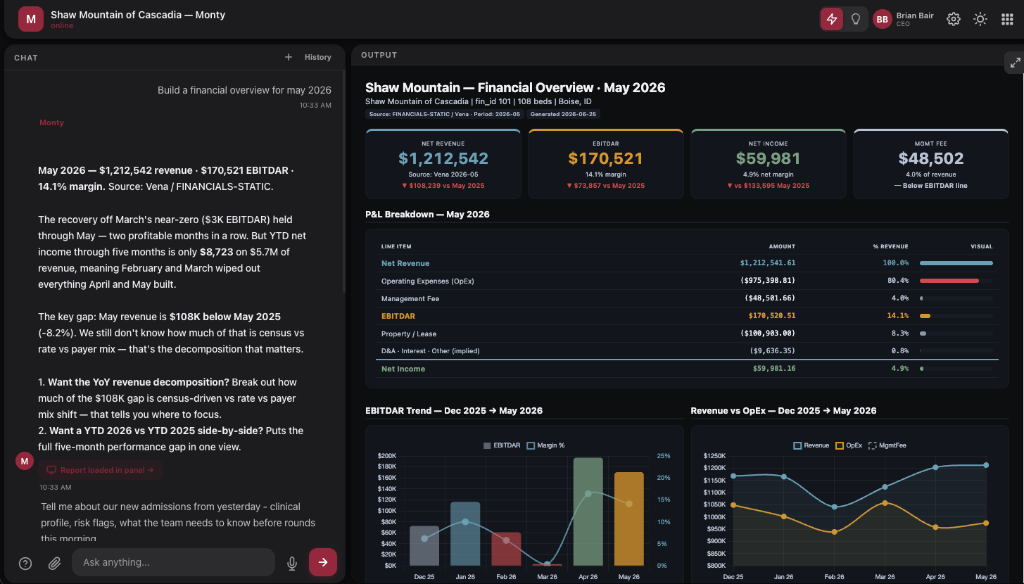Click the ($100,903.00) amount cell

(x=767, y=333)
